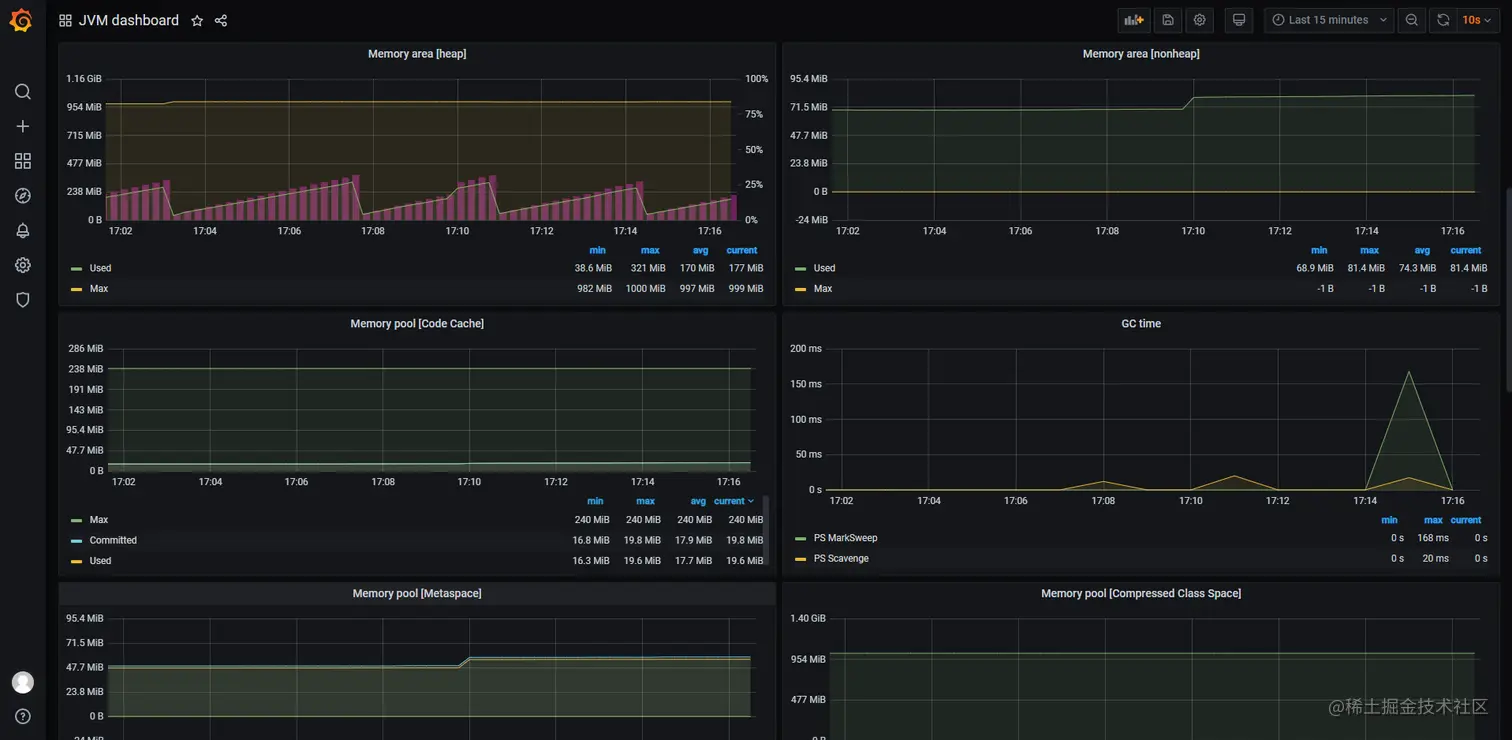This screenshot has height=740, width=1512.
Task: Open the Memory pool [Metaspace] panel menu
Action: [417, 594]
